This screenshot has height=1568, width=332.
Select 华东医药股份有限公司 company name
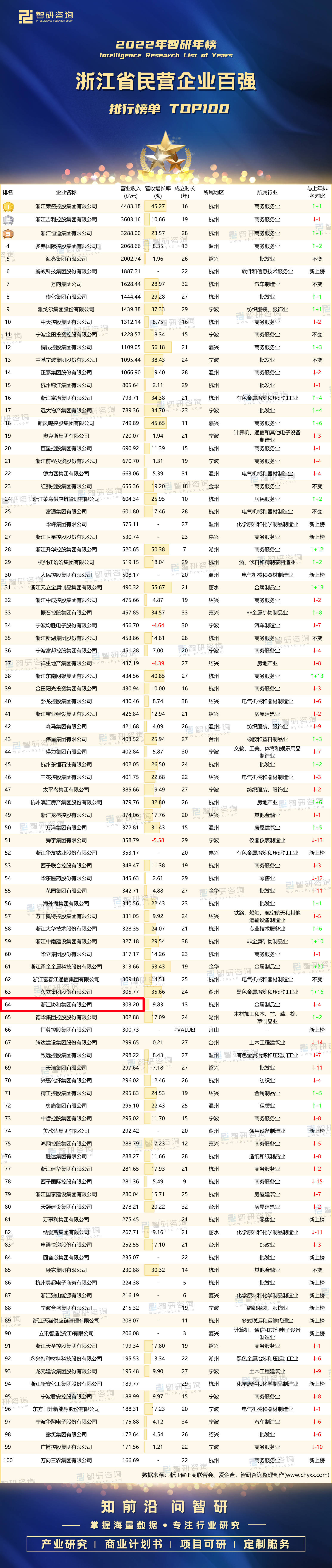[66, 878]
